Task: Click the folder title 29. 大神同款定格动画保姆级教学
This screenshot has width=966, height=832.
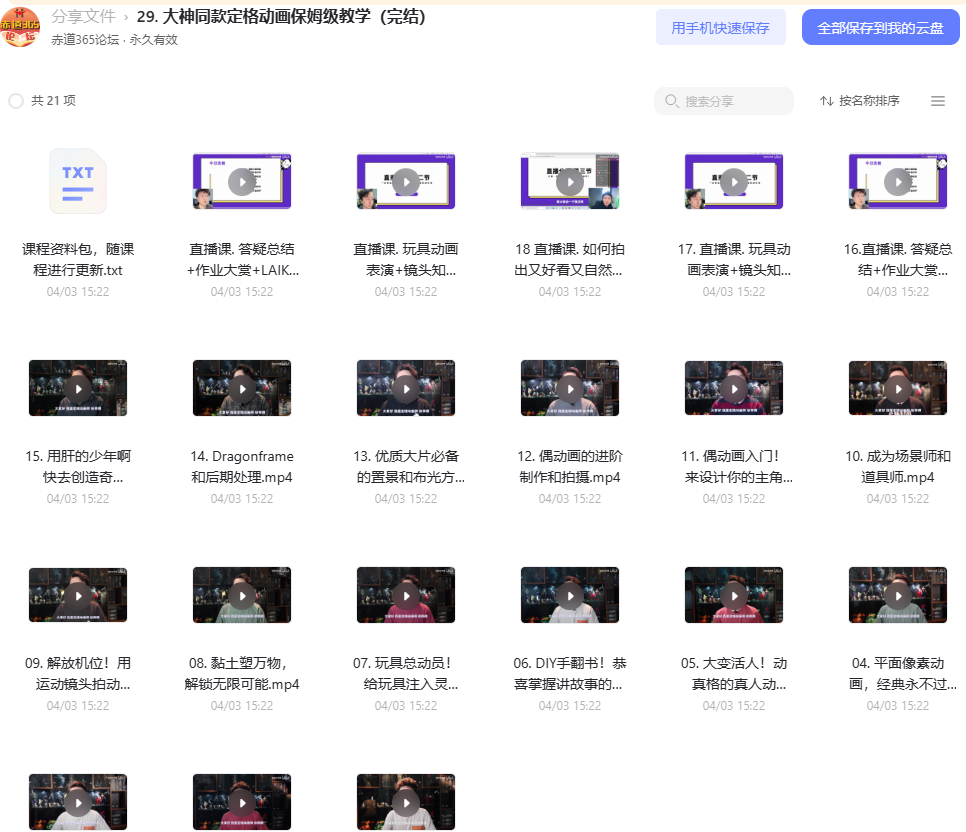Action: pos(281,16)
